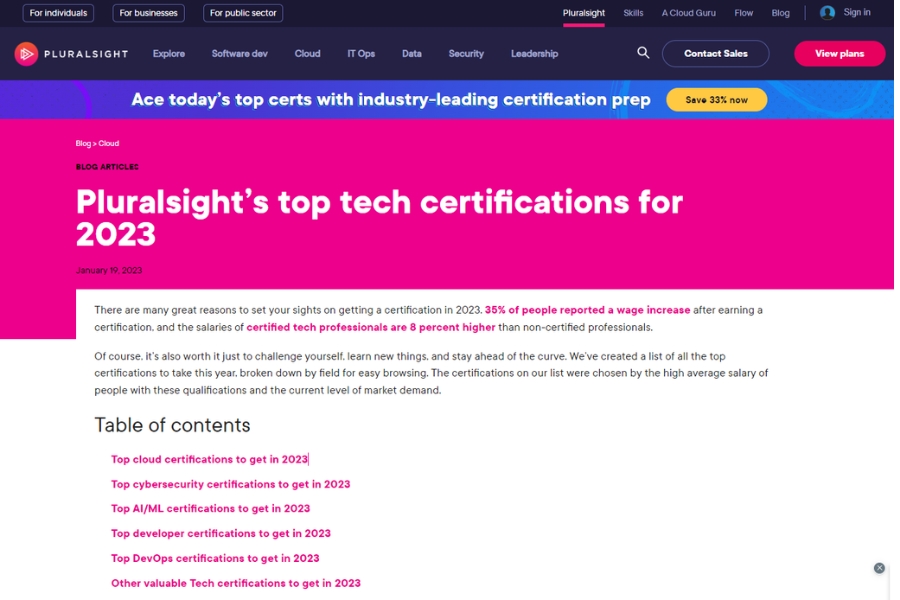This screenshot has width=900, height=600.
Task: Jump to Top cybersecurity certifications section
Action: pos(230,484)
